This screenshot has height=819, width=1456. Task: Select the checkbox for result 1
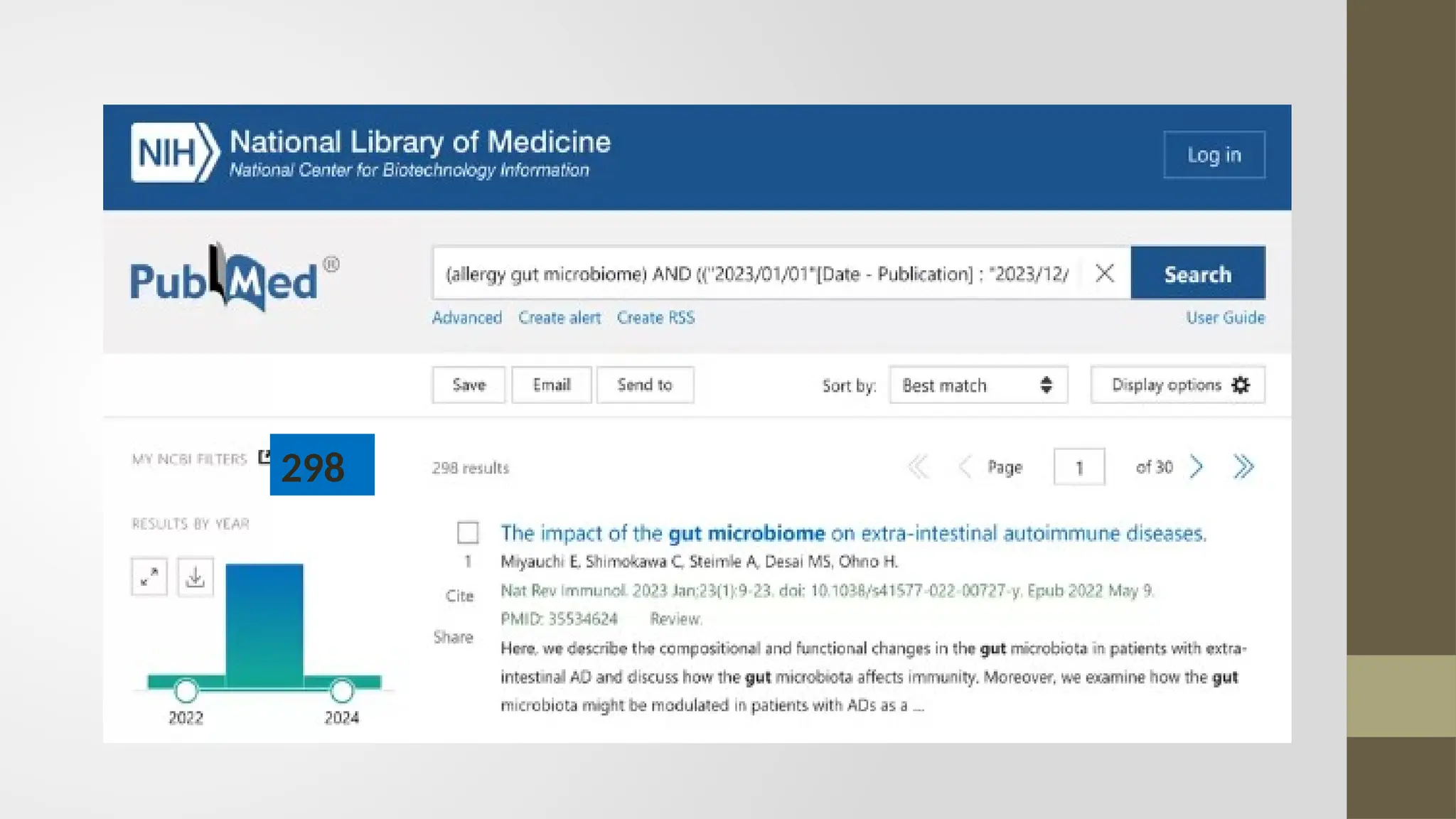click(x=468, y=532)
